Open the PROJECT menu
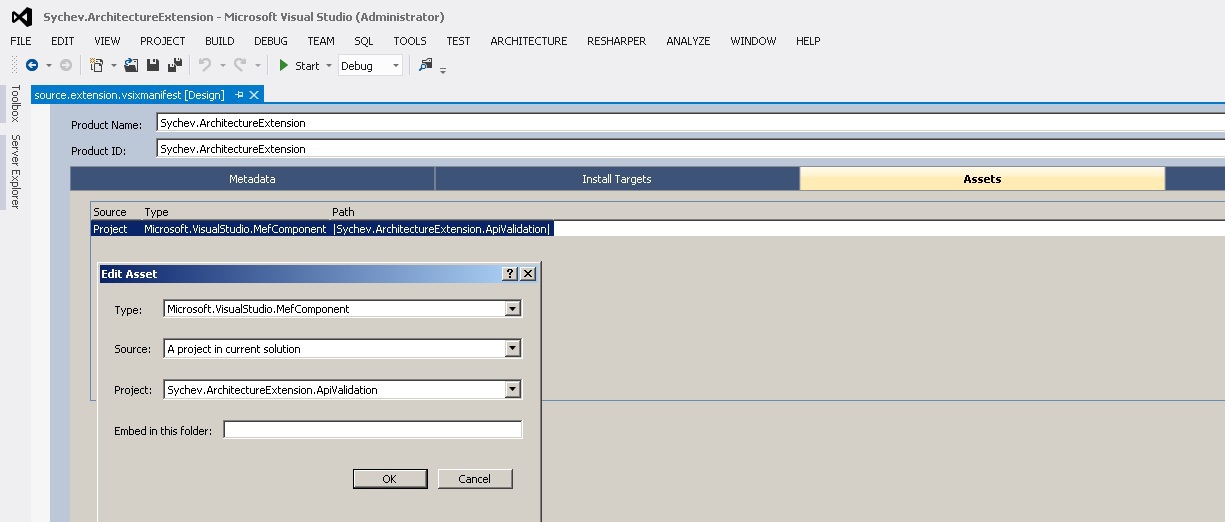This screenshot has width=1225, height=522. pyautogui.click(x=163, y=41)
